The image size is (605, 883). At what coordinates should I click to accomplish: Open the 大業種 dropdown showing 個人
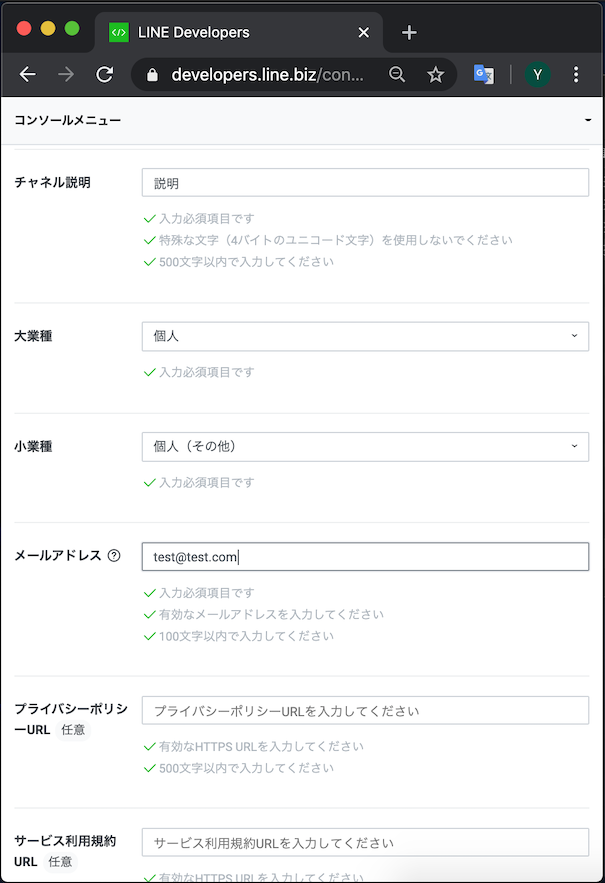[x=365, y=336]
